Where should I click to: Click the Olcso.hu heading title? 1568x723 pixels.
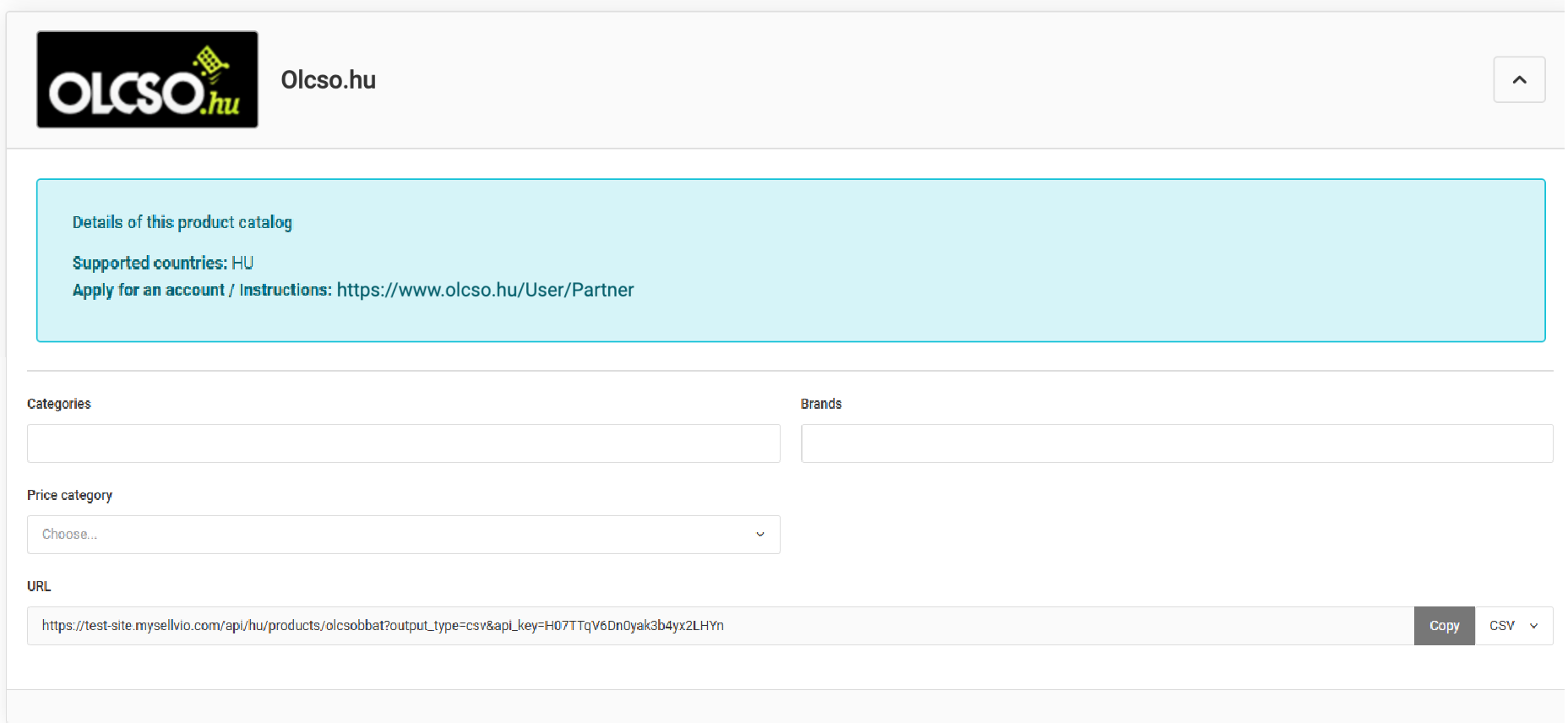[x=328, y=79]
